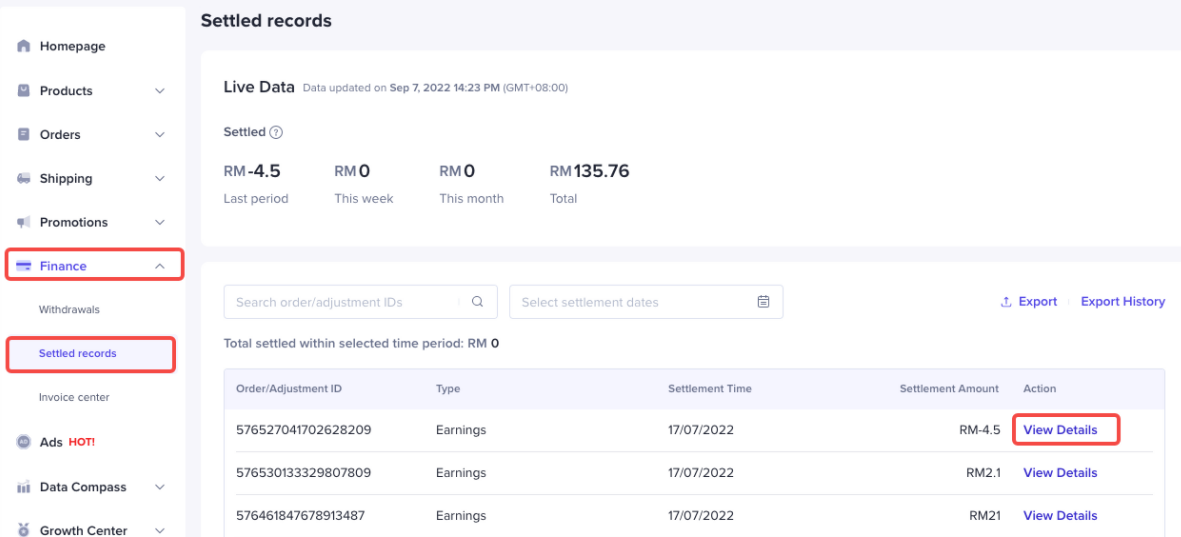Screen dimensions: 1181x537
Task: Click the info icon beside Settled
Action: [277, 133]
